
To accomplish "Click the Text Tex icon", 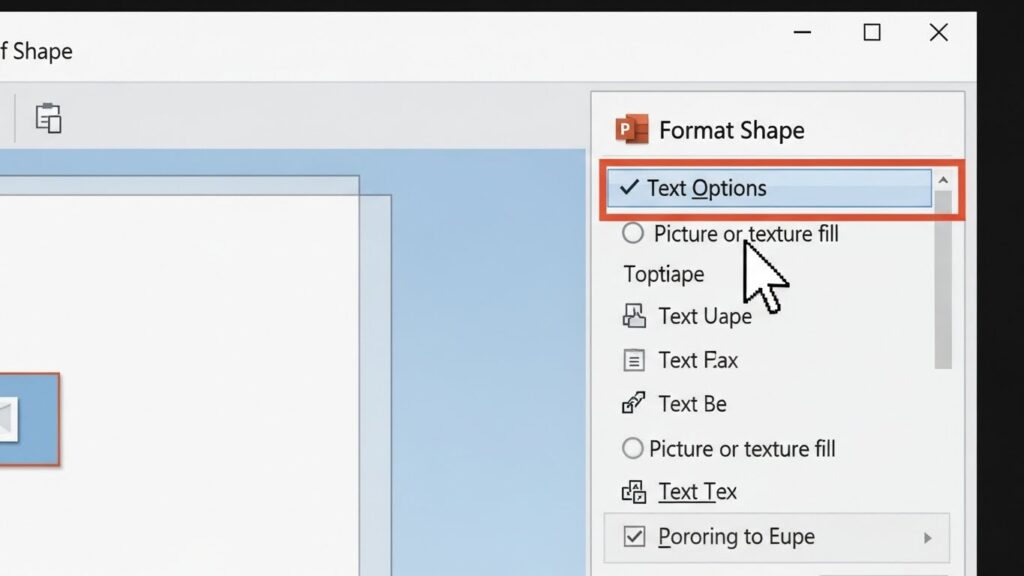I will (635, 492).
